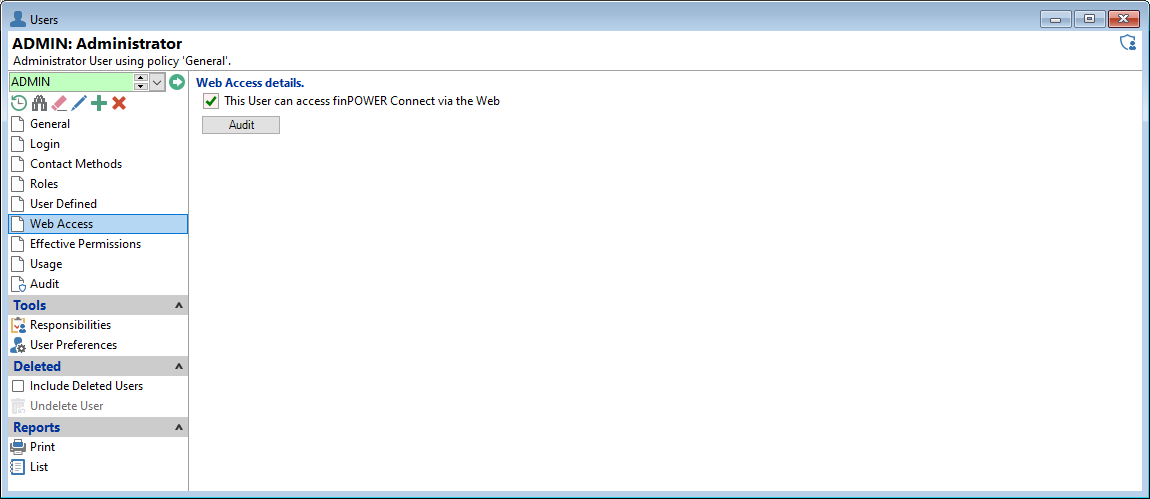Open the Contact Methods page

98,164
